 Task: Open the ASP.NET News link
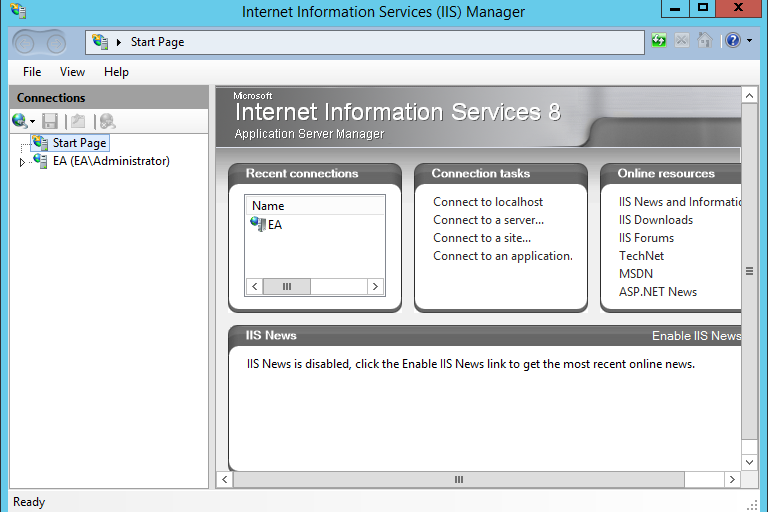coord(658,292)
